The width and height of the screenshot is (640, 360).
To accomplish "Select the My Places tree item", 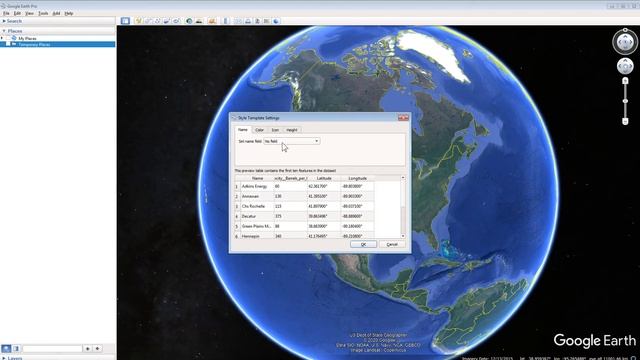I will click(27, 38).
